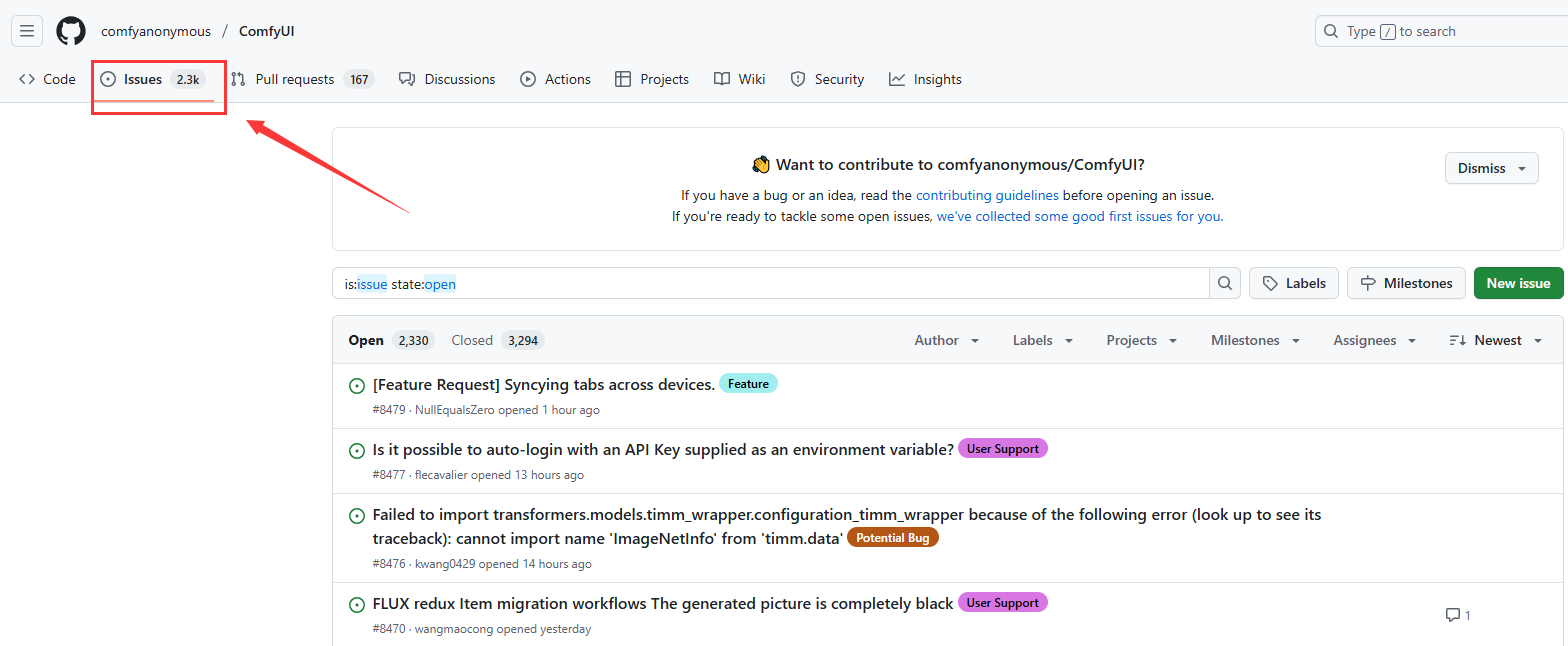Open 'Failed to import transformers' issue

[846, 526]
